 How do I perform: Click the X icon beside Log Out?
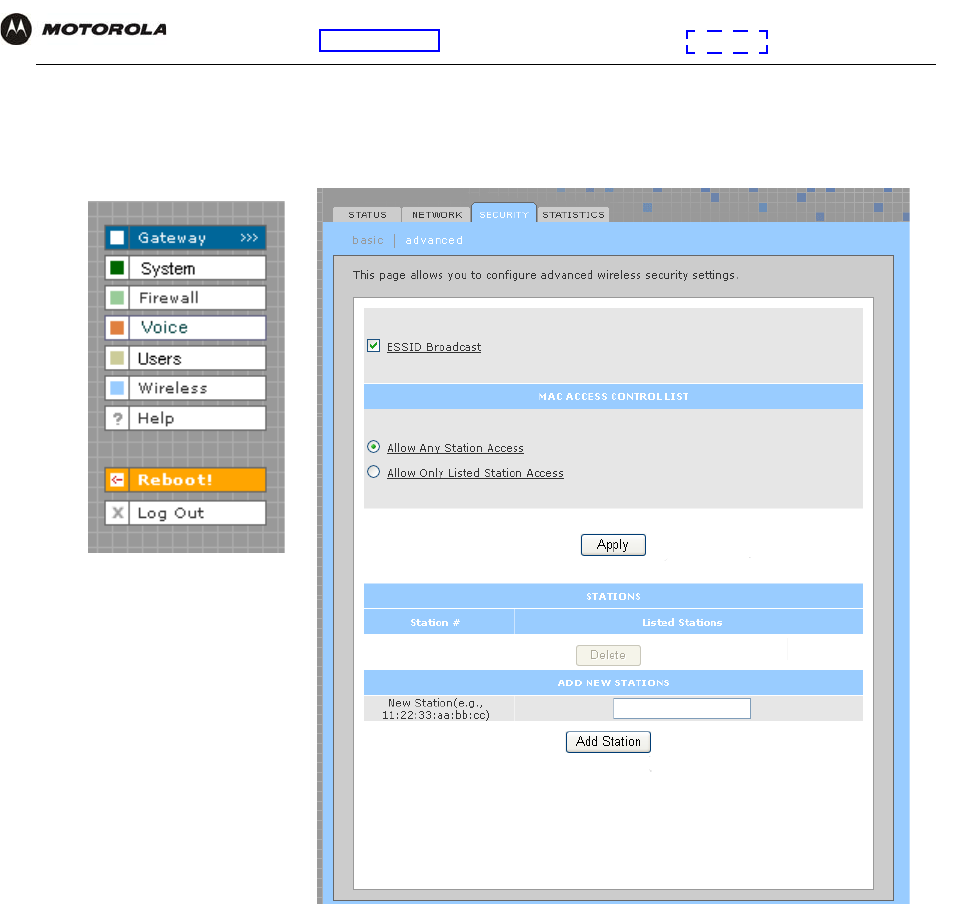[117, 513]
